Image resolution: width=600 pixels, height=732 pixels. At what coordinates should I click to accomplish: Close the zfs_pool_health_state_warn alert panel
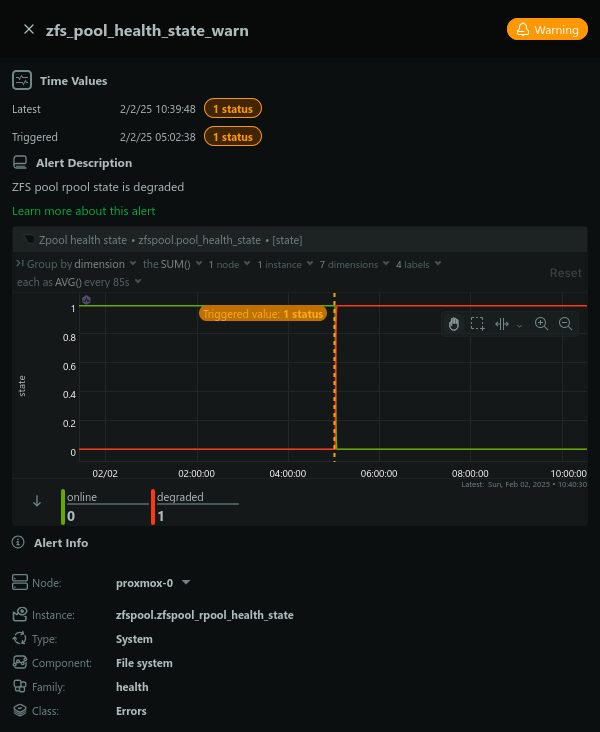[29, 29]
